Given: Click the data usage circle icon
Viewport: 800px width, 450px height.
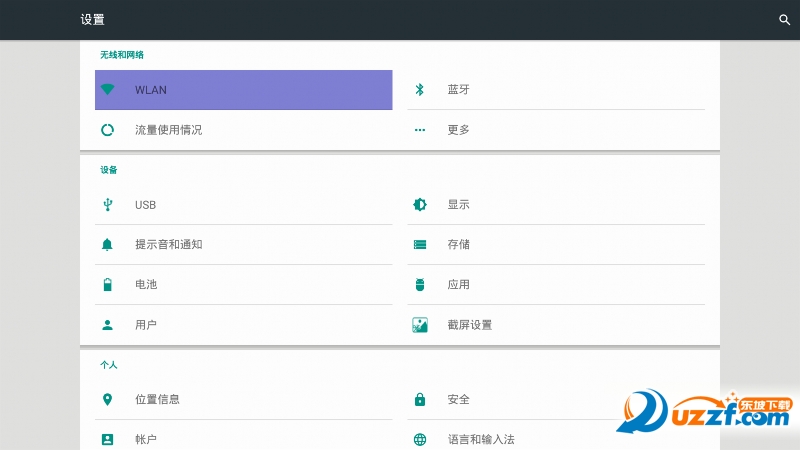Looking at the screenshot, I should point(108,130).
